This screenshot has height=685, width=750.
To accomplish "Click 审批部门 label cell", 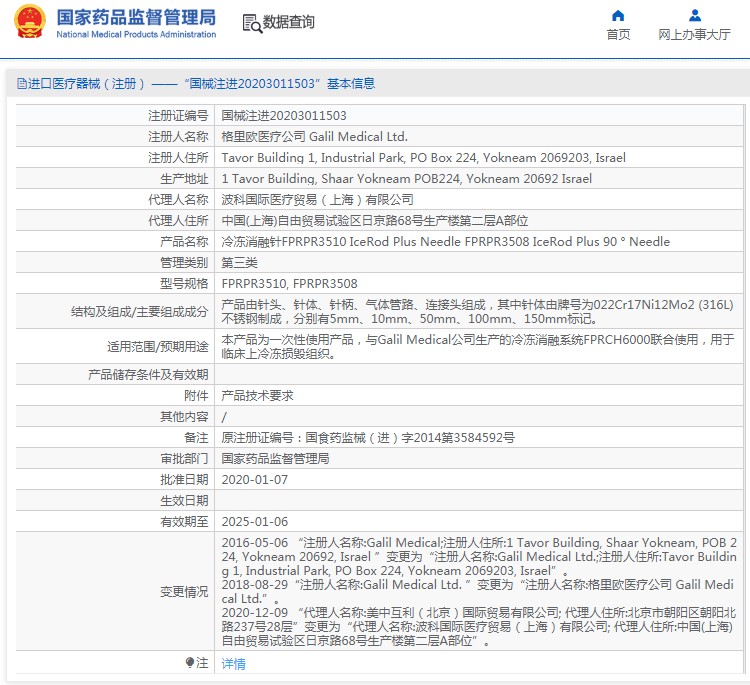I will tap(115, 459).
